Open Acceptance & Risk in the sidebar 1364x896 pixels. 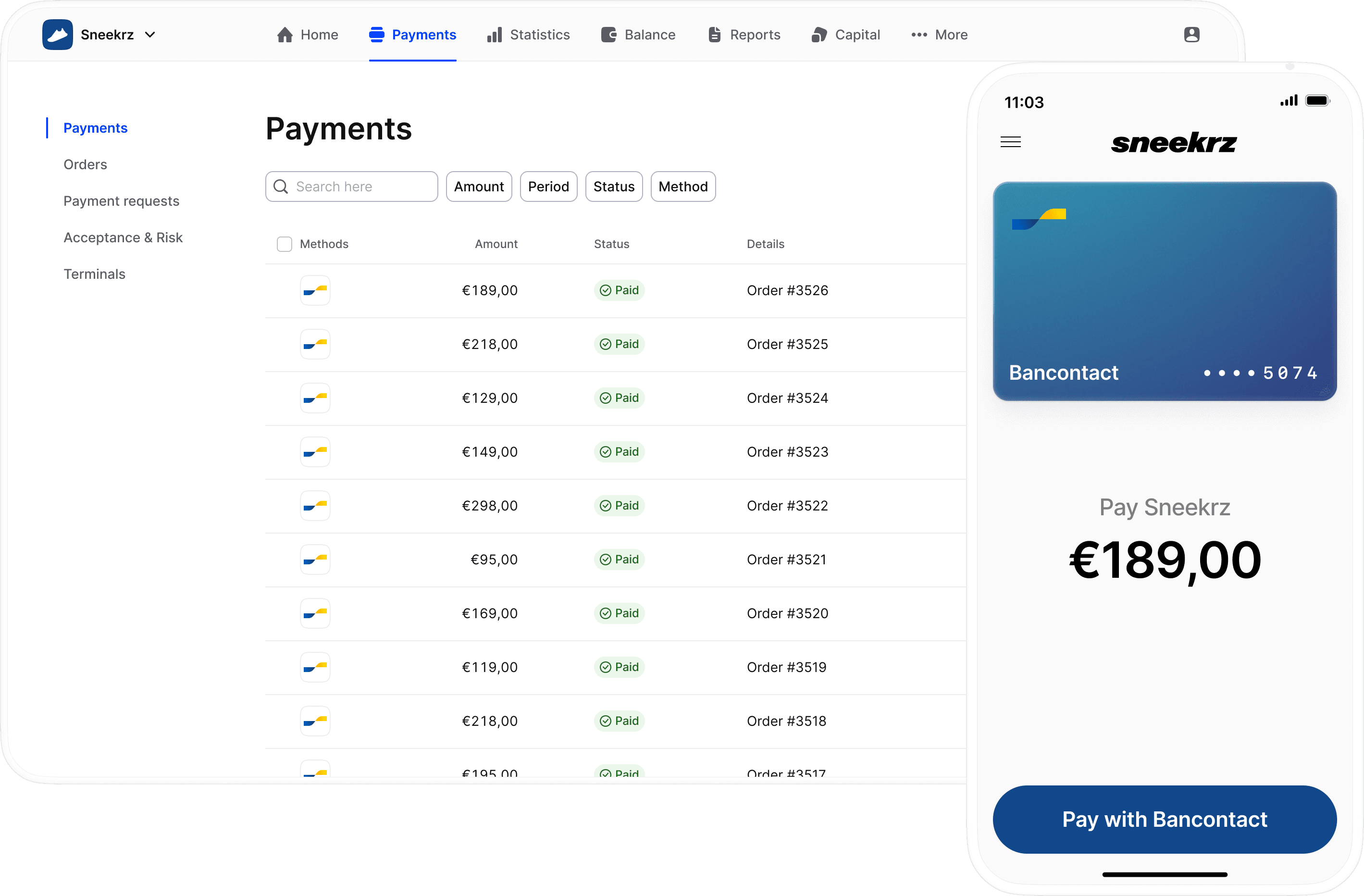[123, 237]
